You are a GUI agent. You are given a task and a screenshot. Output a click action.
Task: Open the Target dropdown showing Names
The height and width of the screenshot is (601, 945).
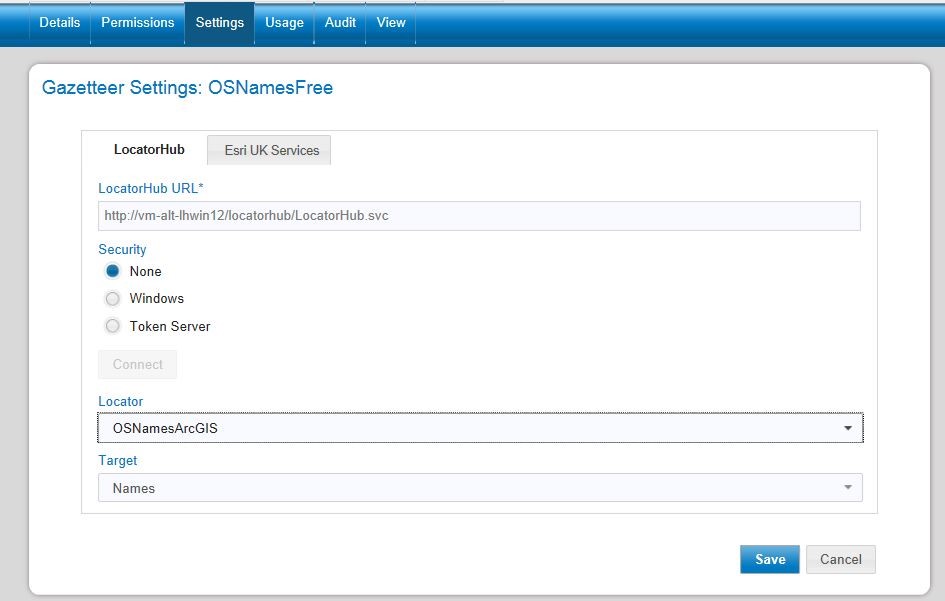480,488
